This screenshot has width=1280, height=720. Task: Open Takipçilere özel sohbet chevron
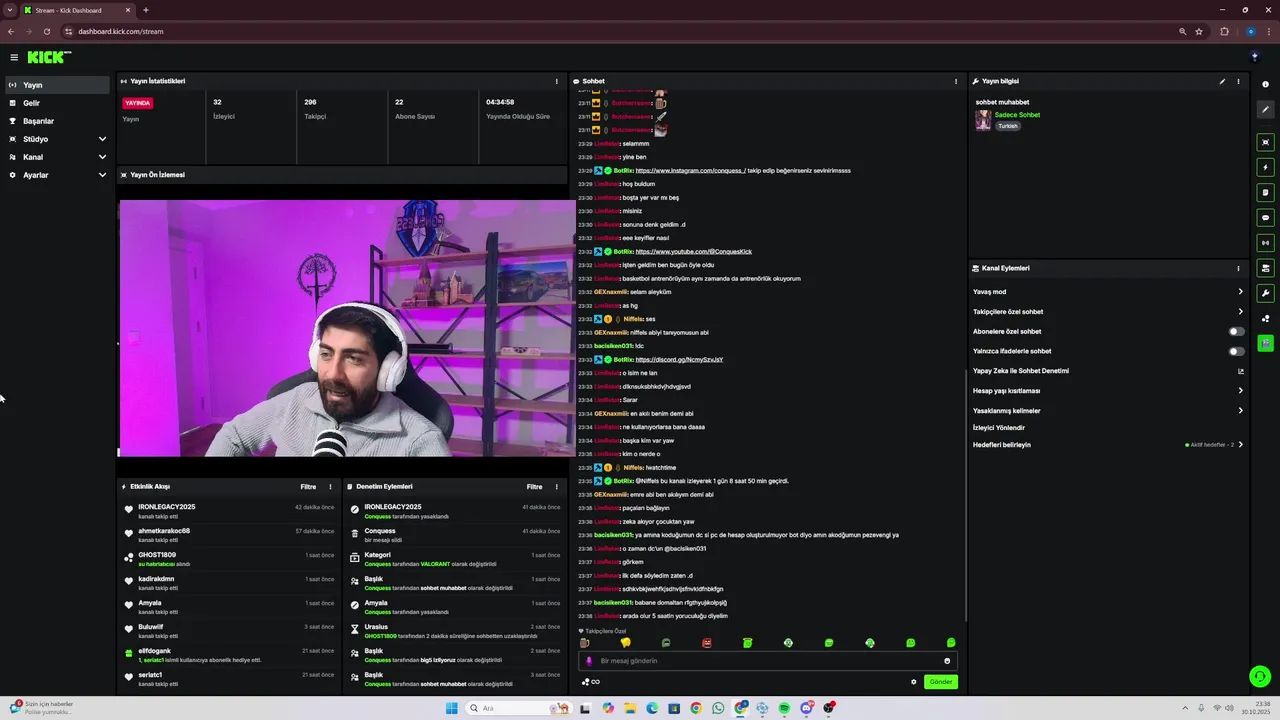click(1240, 312)
